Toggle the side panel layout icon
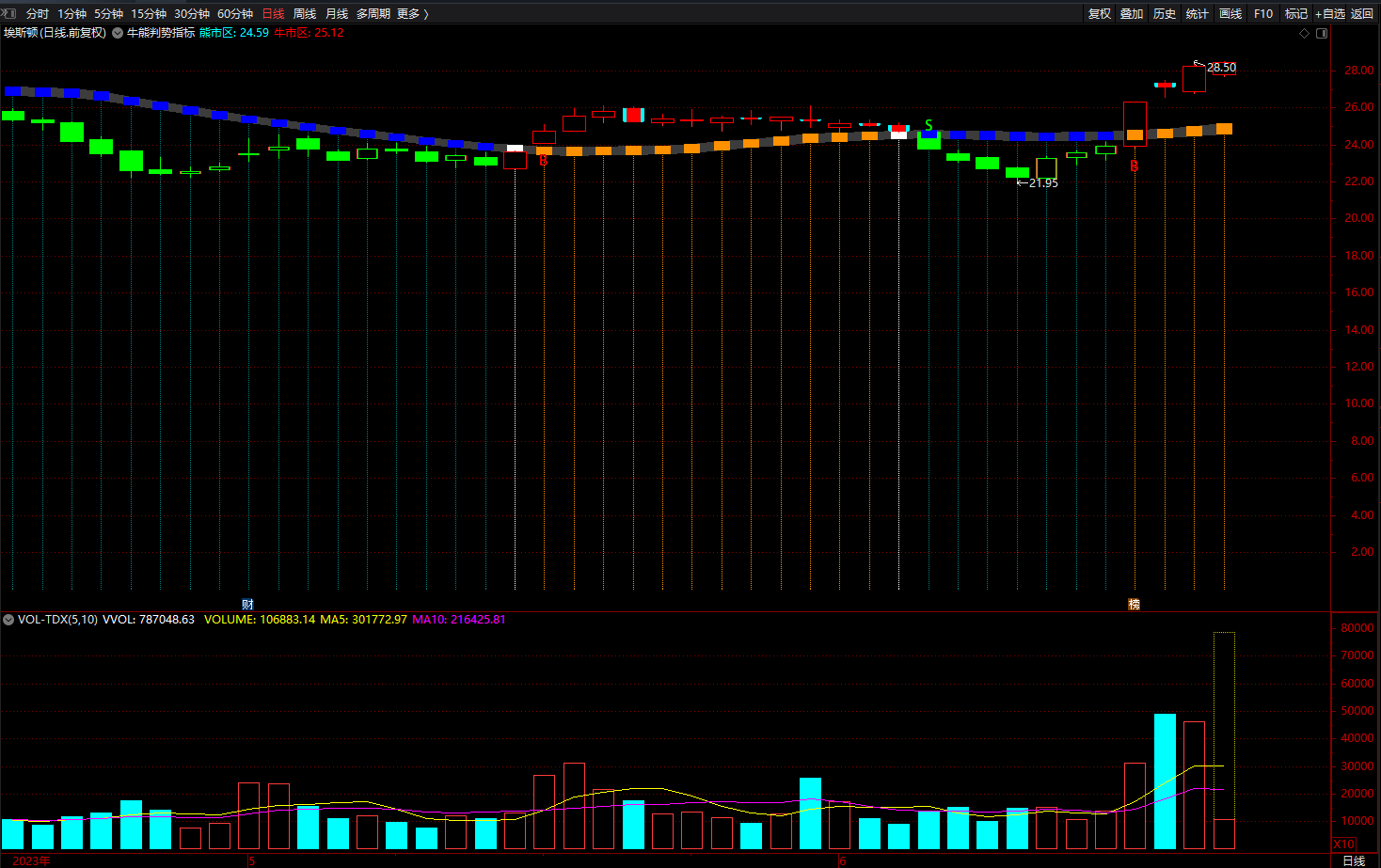Viewport: 1381px width, 868px height. pyautogui.click(x=1322, y=33)
